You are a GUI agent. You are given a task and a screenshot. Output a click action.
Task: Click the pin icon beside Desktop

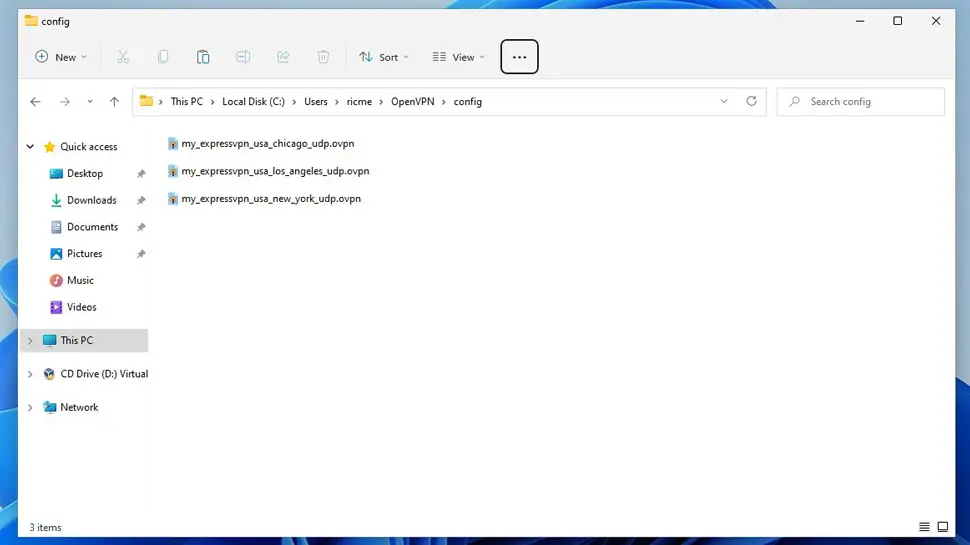[x=141, y=174]
